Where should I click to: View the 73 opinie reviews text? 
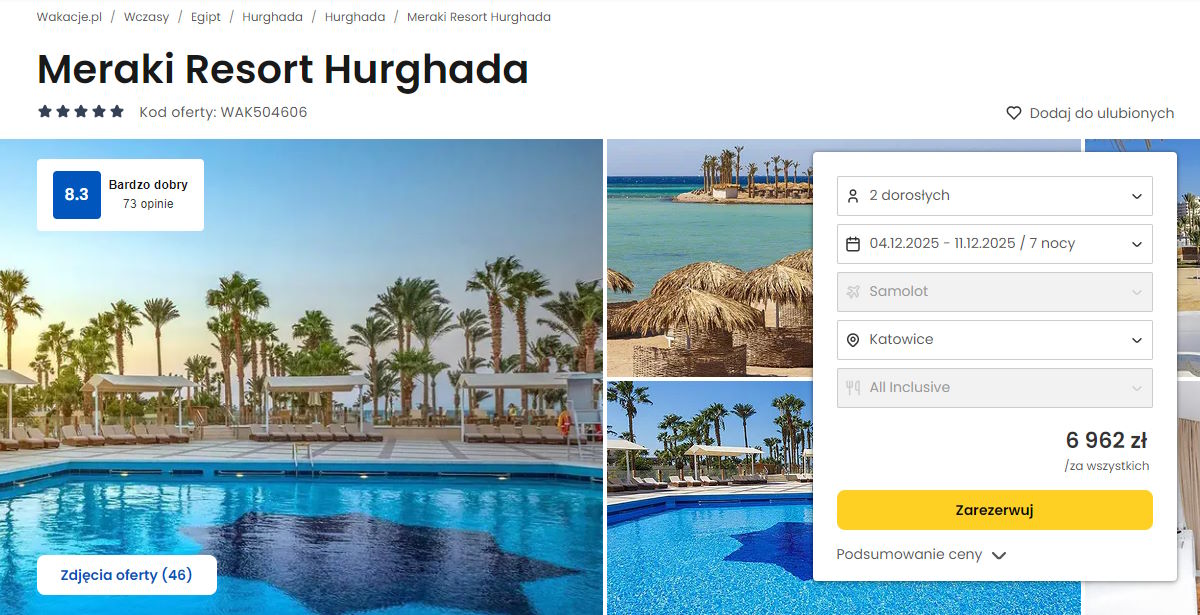click(148, 204)
